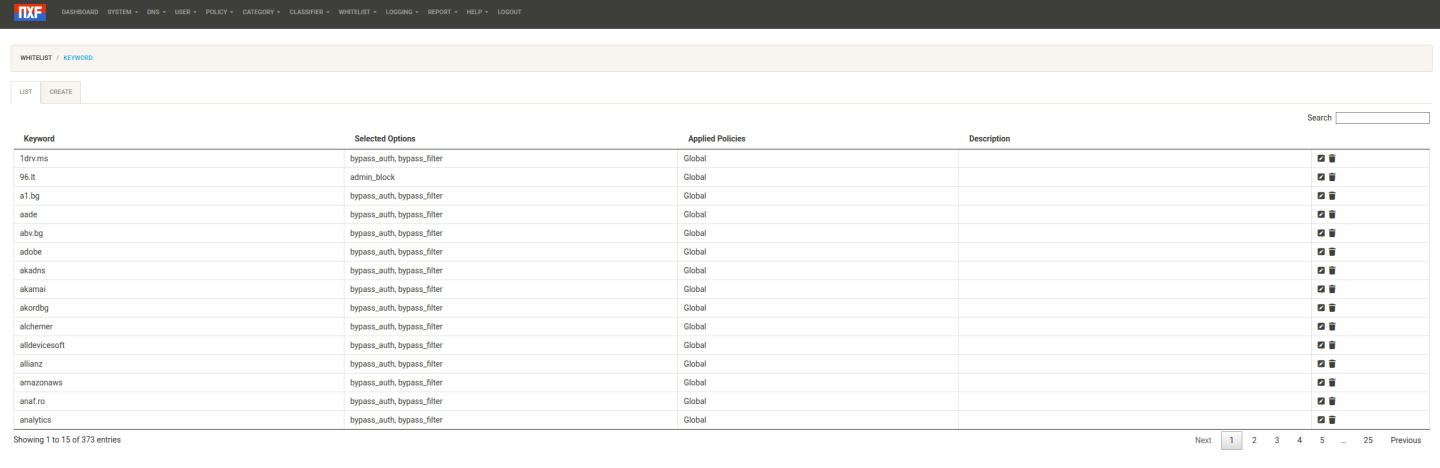
Task: Delete the akamai keyword entry
Action: 1332,289
